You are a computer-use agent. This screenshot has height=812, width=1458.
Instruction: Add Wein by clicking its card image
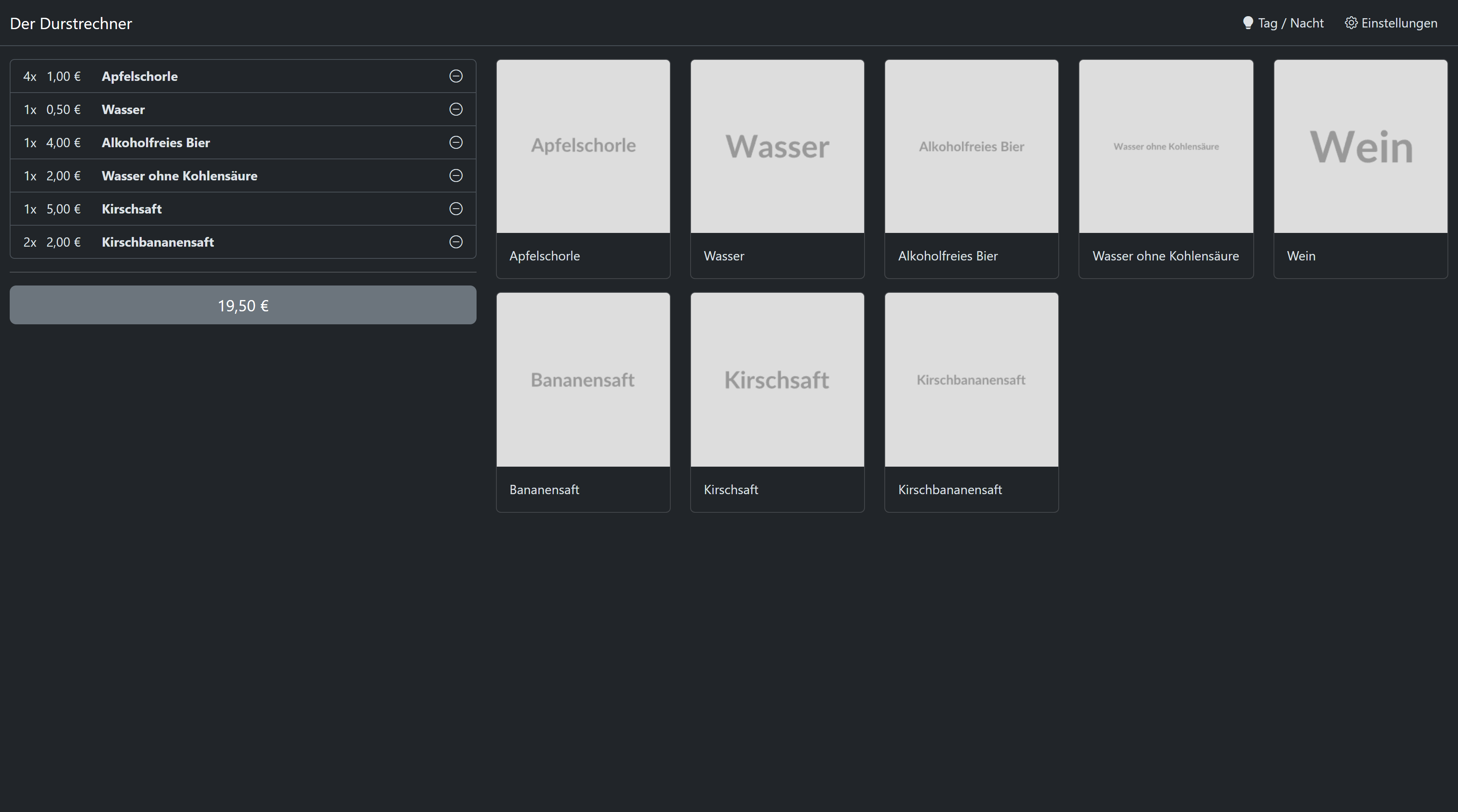tap(1360, 146)
